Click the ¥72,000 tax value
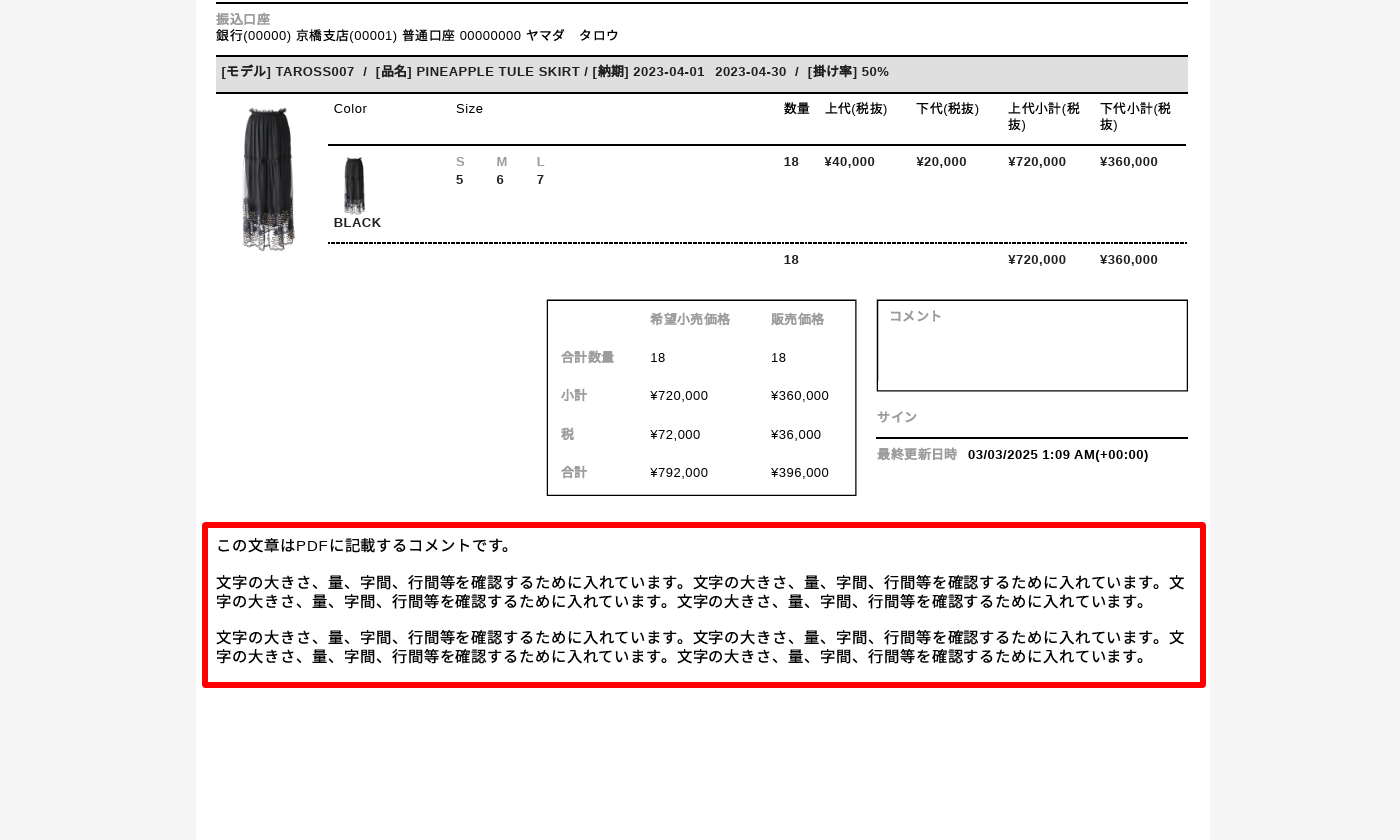The width and height of the screenshot is (1400, 840). click(x=675, y=434)
